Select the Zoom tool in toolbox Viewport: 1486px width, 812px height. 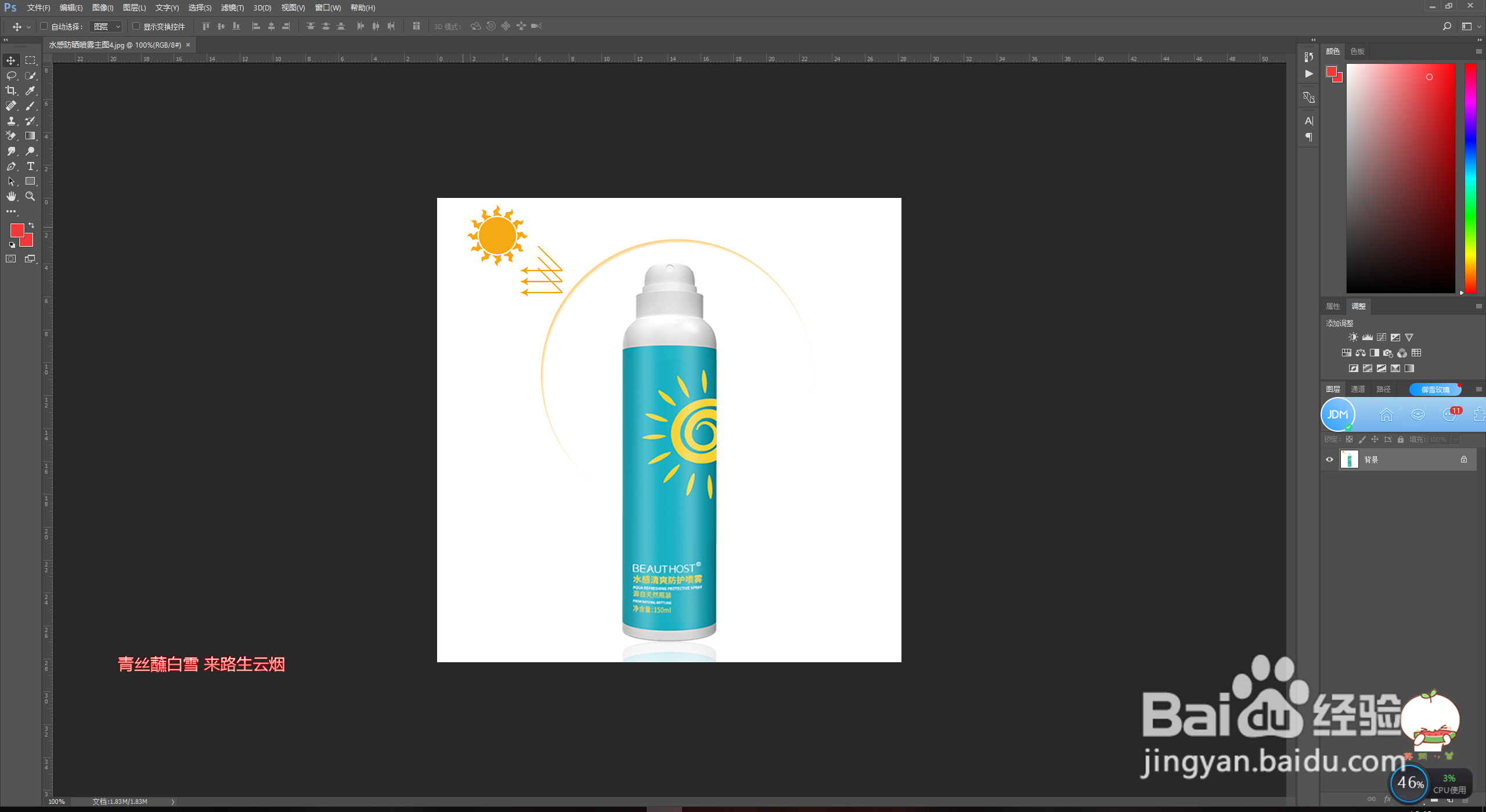click(x=30, y=196)
